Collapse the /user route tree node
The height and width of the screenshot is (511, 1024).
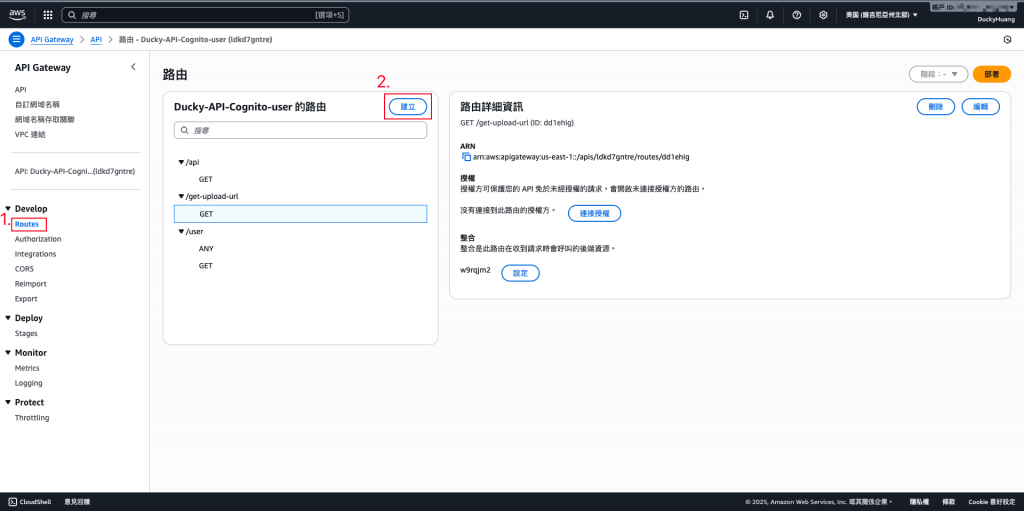click(x=182, y=231)
